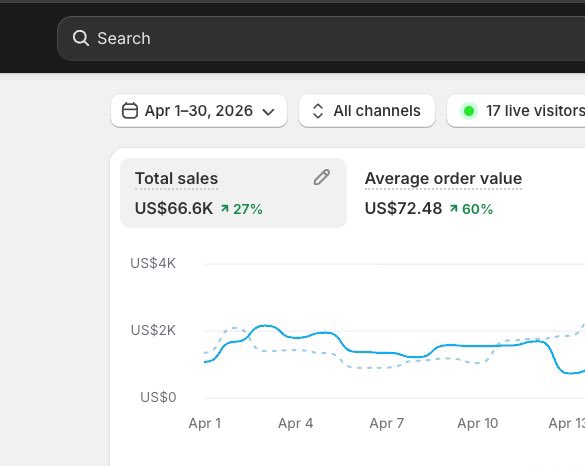Click the US$72.48 average value
585x466 pixels.
(x=403, y=208)
